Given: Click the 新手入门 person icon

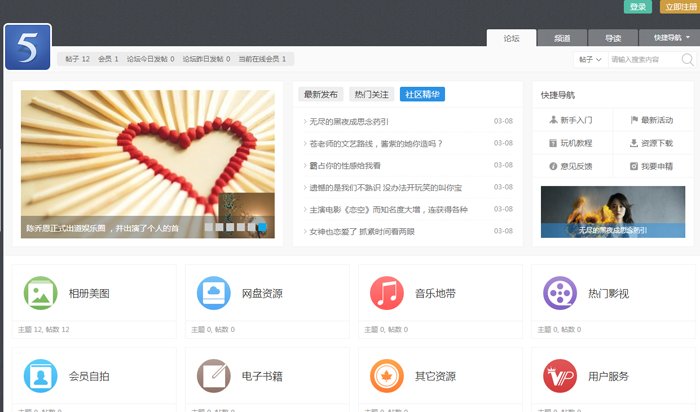Looking at the screenshot, I should pos(553,120).
